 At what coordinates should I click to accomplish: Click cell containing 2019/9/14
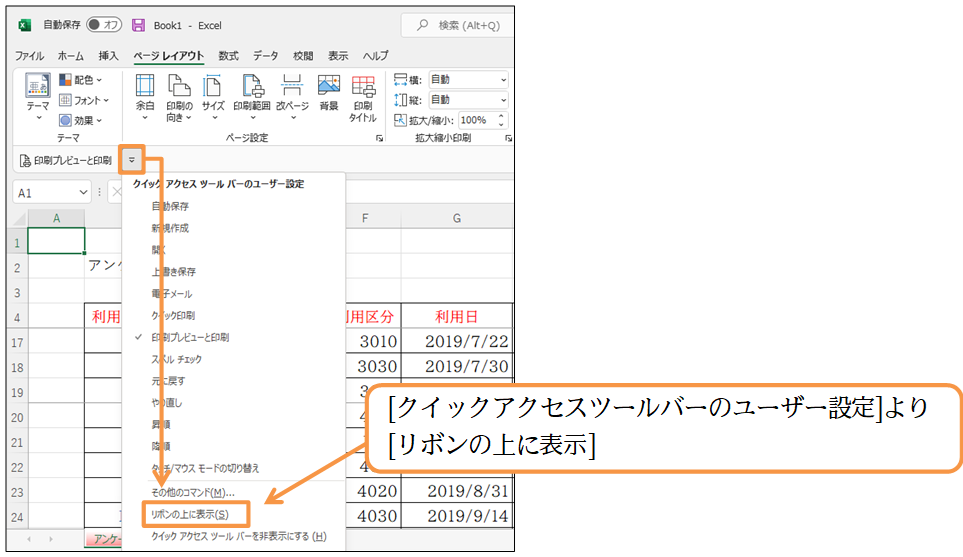(457, 516)
